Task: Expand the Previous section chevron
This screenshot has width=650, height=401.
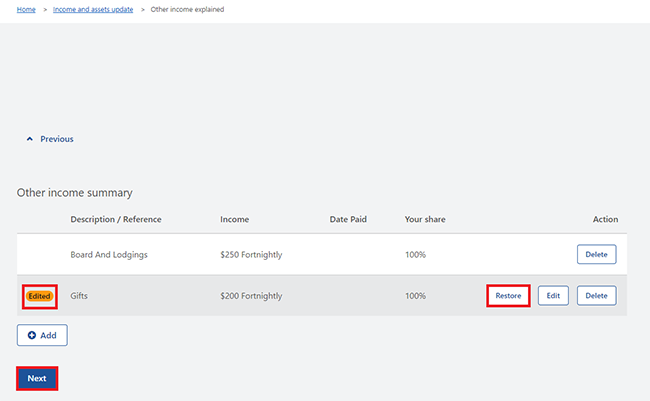Action: [29, 139]
